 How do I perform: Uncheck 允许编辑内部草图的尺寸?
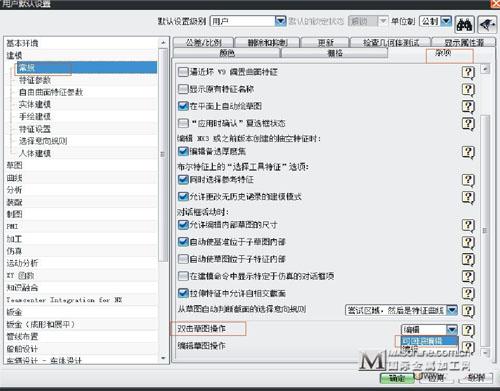click(x=183, y=225)
